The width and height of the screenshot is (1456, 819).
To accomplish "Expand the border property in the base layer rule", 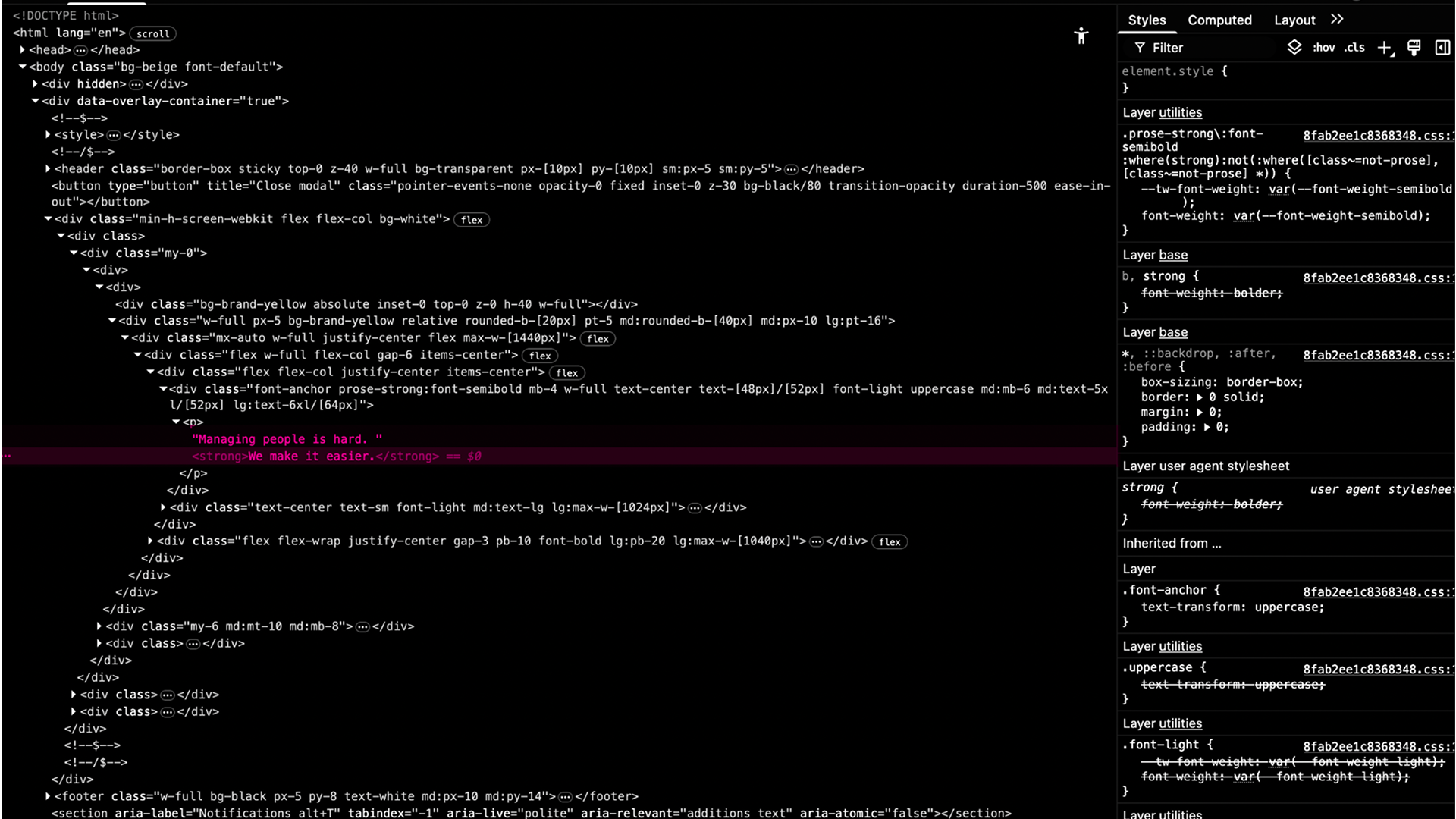I will coord(1200,397).
